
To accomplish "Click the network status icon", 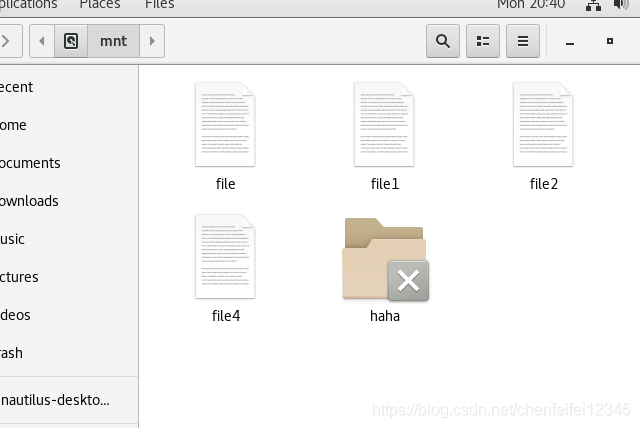I will (593, 5).
